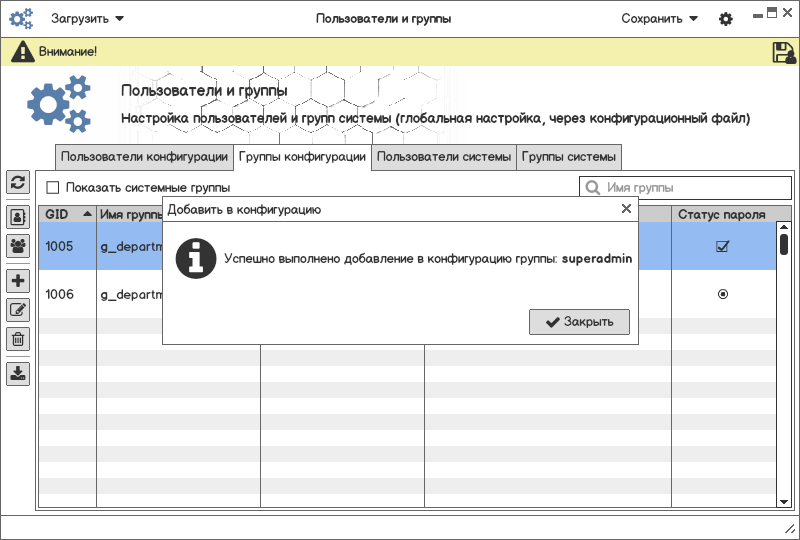Enable 'Показать системные группы' checkbox
Screen dimensions: 800x540
pos(53,188)
